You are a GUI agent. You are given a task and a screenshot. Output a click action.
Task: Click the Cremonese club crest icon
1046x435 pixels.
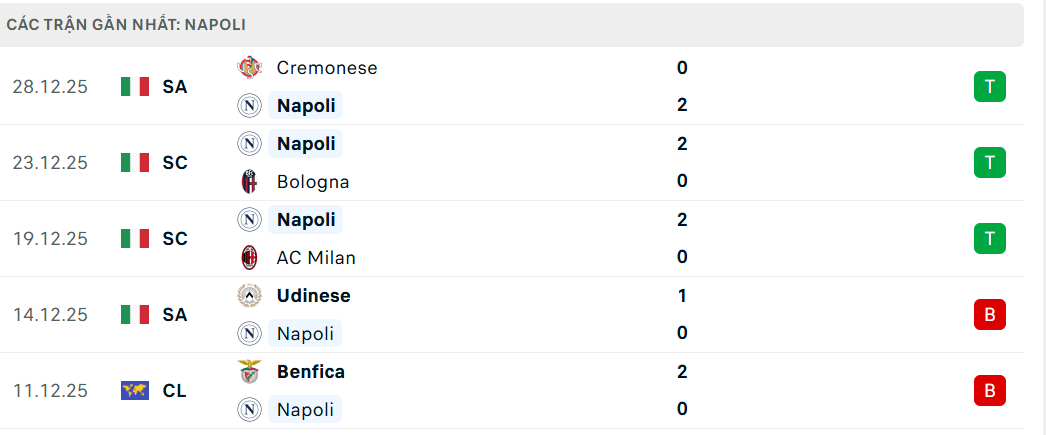(249, 68)
